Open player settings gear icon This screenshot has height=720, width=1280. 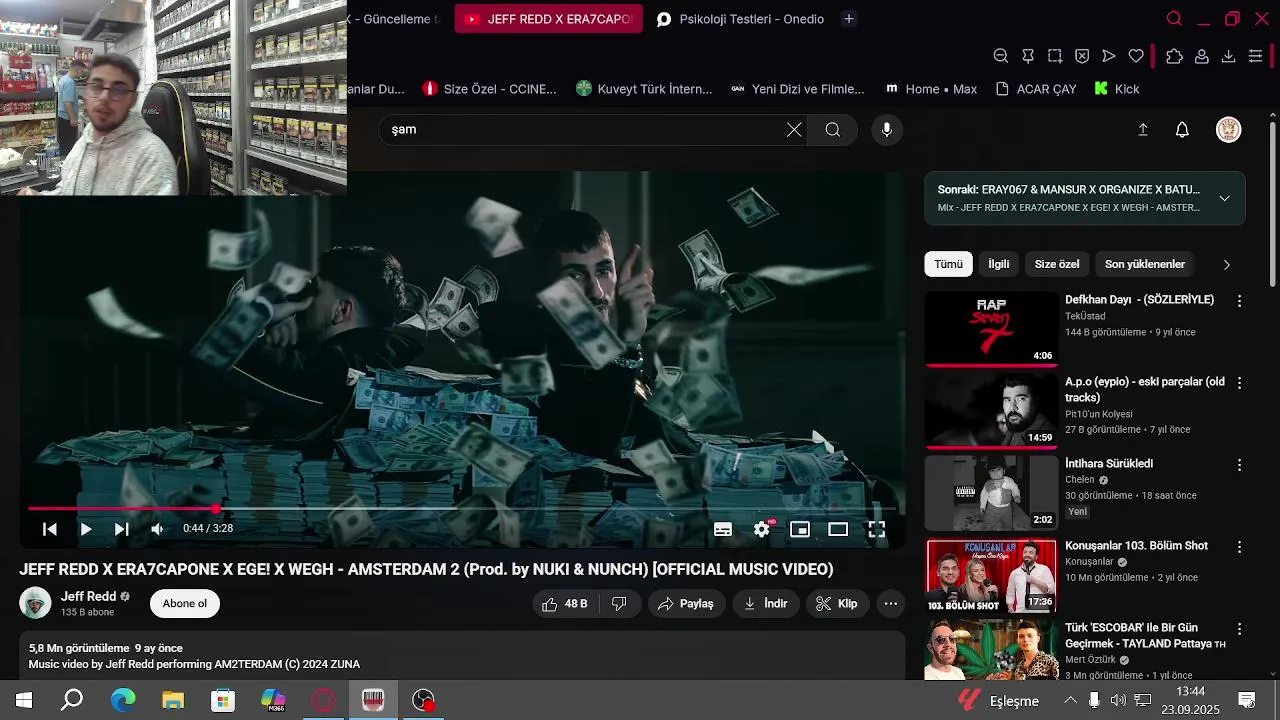pos(762,529)
